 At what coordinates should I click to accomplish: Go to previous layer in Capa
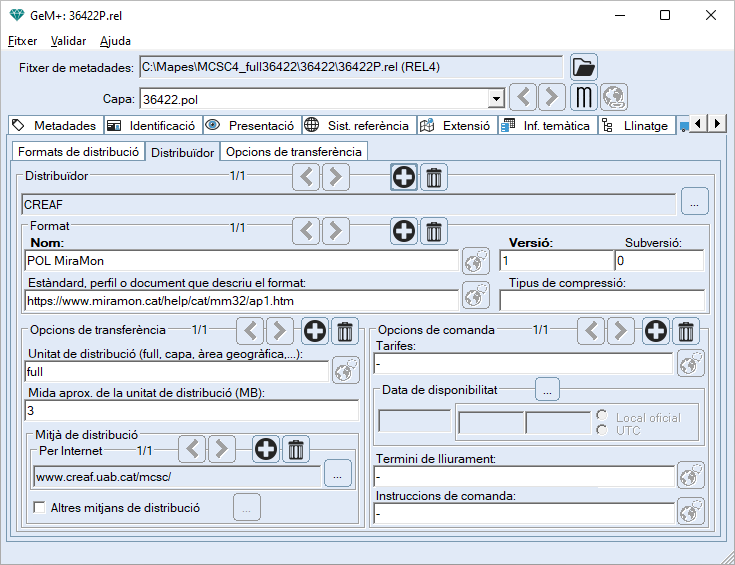(523, 97)
